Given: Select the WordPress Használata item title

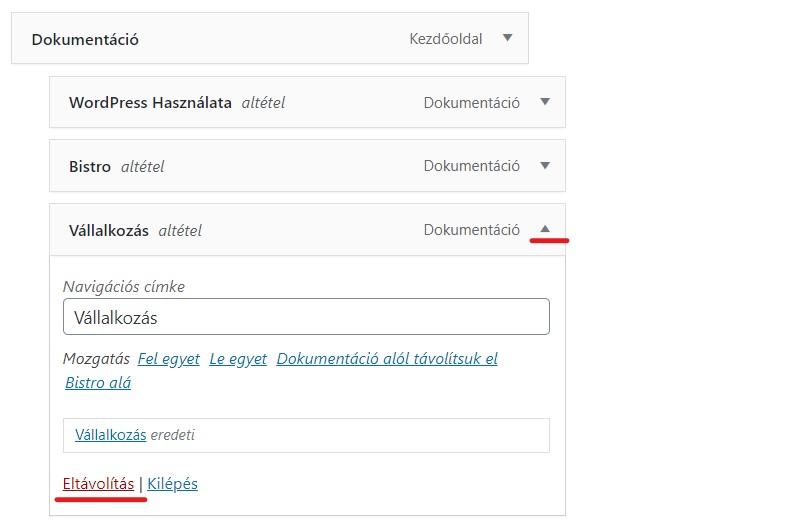Looking at the screenshot, I should 150,103.
